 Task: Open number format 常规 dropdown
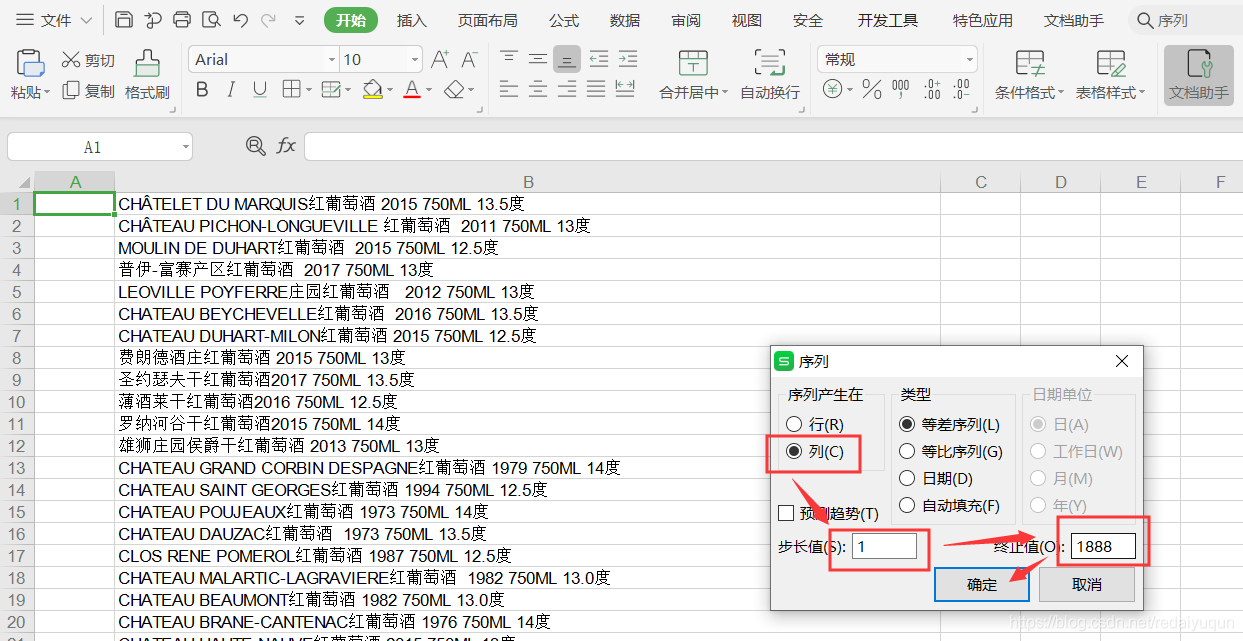[969, 60]
